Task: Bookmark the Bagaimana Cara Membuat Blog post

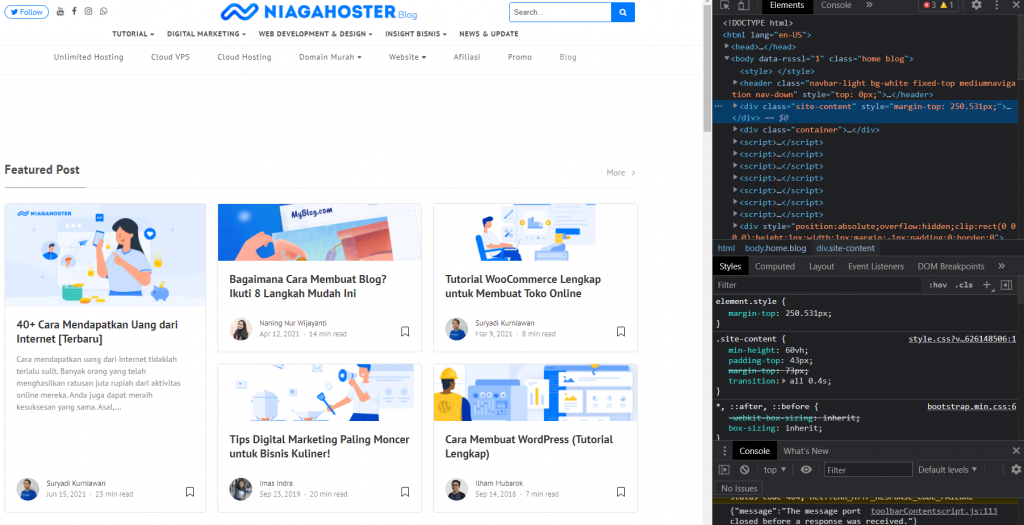Action: click(x=405, y=332)
